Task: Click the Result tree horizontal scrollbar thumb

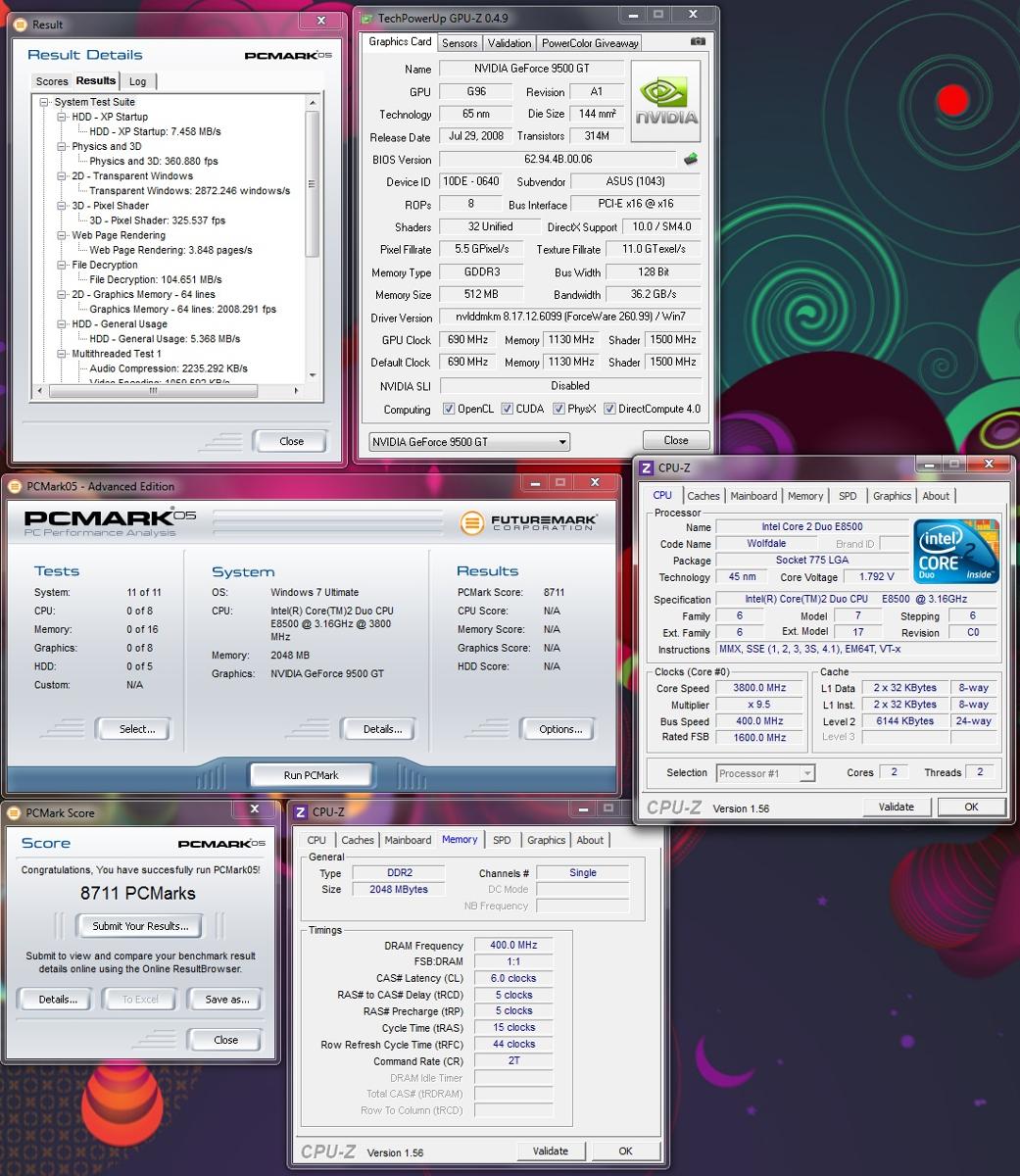Action: point(153,390)
